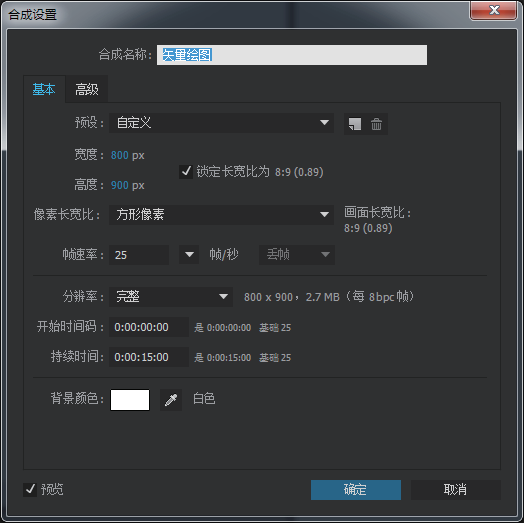Click the save preset icon

coord(355,124)
